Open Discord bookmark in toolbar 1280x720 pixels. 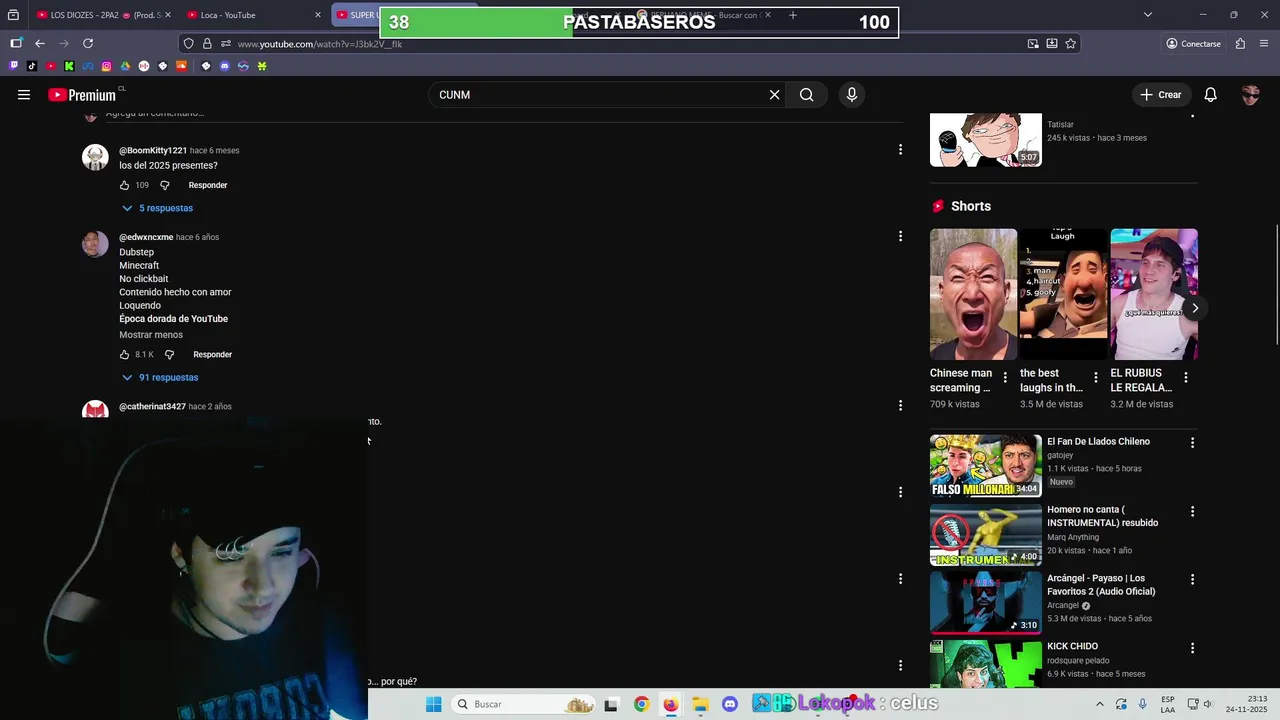[x=224, y=66]
